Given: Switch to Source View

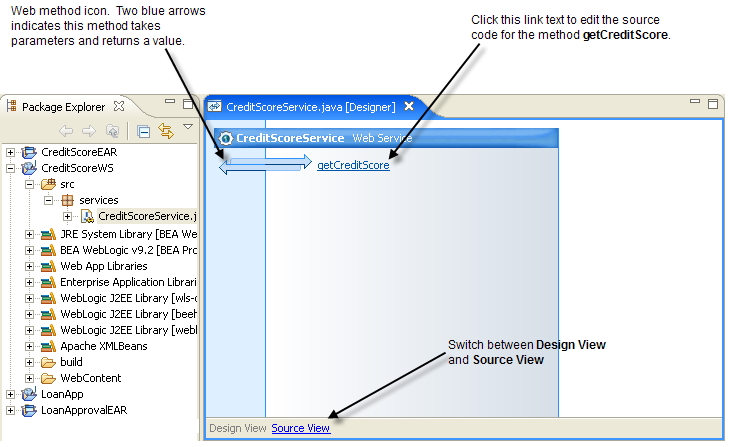Looking at the screenshot, I should click(301, 428).
